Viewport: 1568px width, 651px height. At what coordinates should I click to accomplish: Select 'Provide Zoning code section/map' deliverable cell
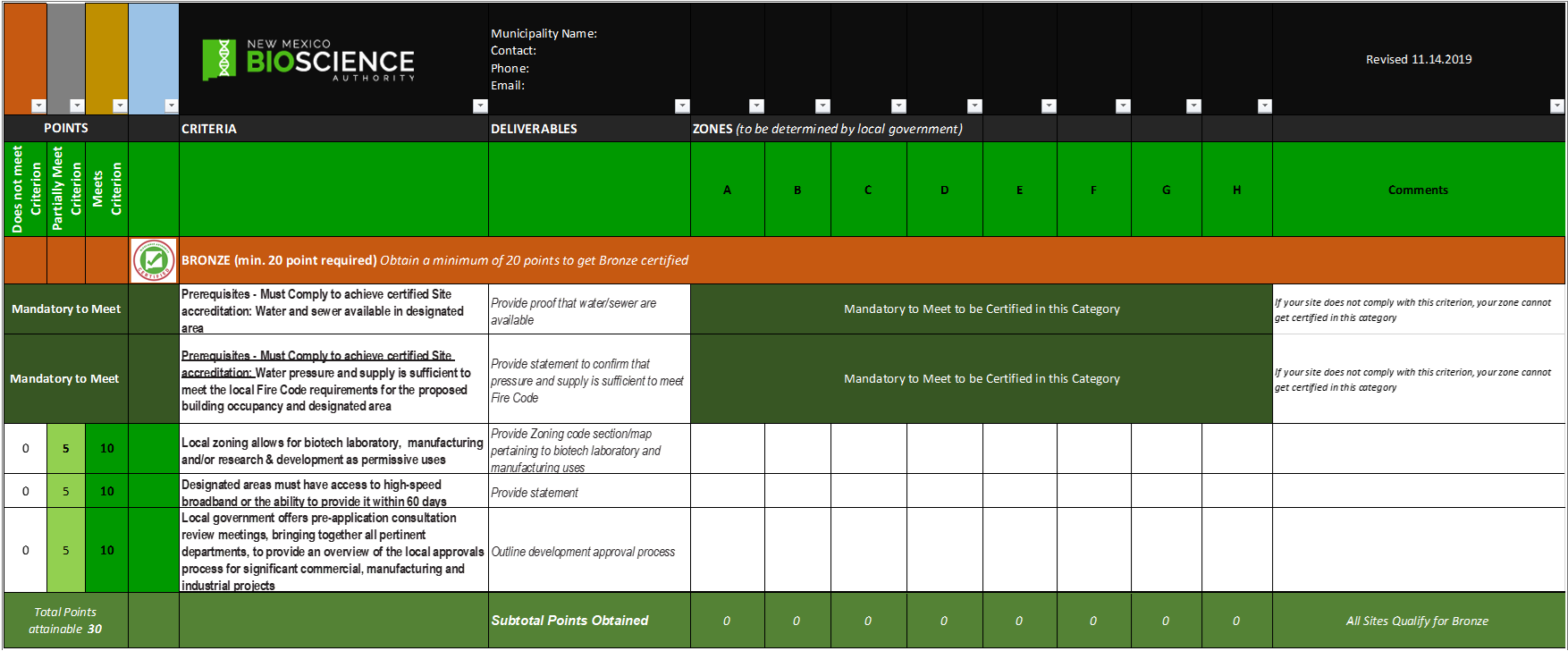589,448
